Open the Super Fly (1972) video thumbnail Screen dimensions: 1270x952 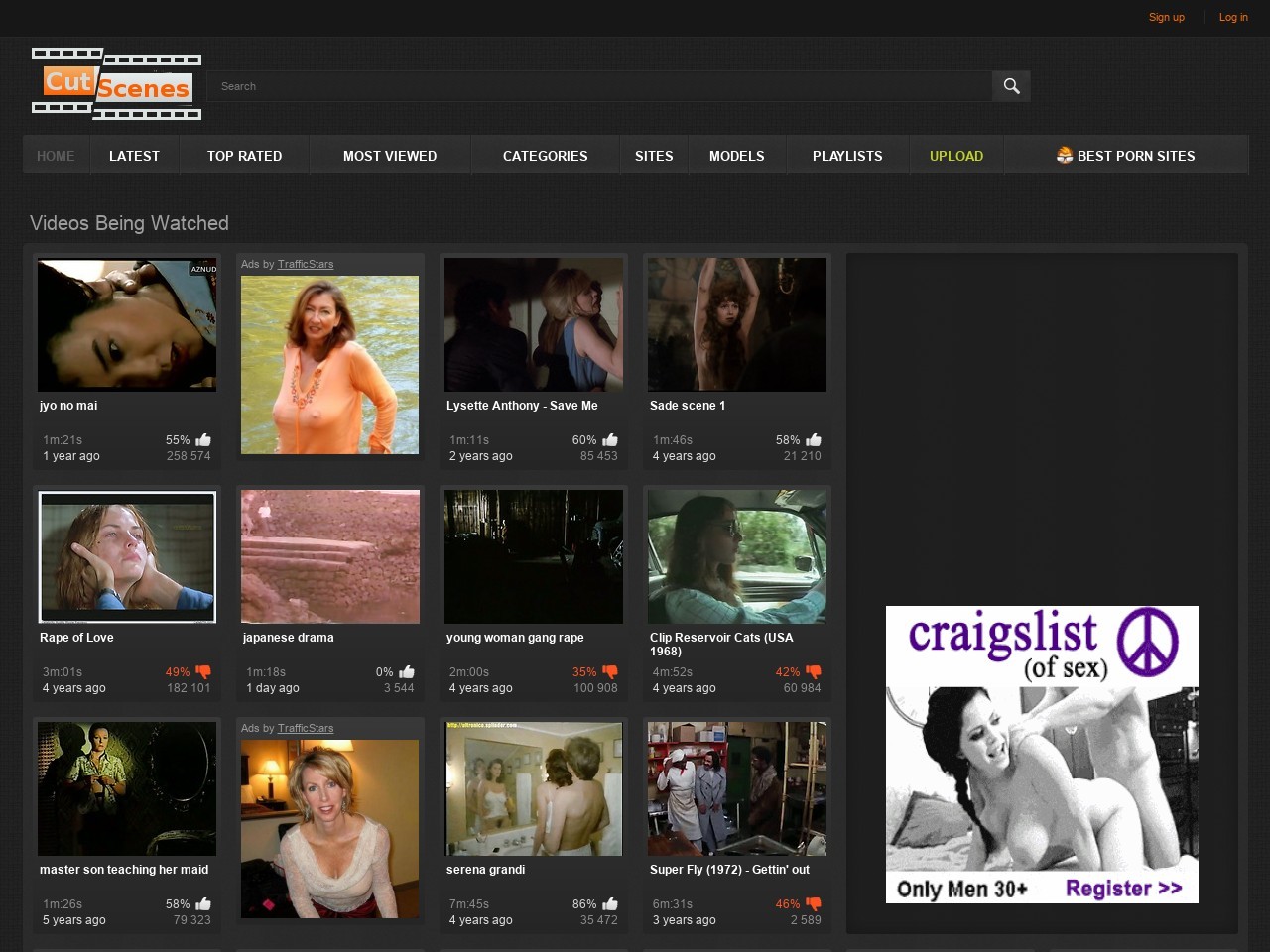737,788
